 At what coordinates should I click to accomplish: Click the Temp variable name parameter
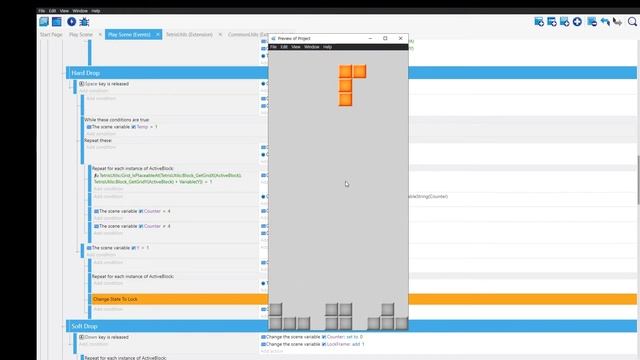[142, 127]
